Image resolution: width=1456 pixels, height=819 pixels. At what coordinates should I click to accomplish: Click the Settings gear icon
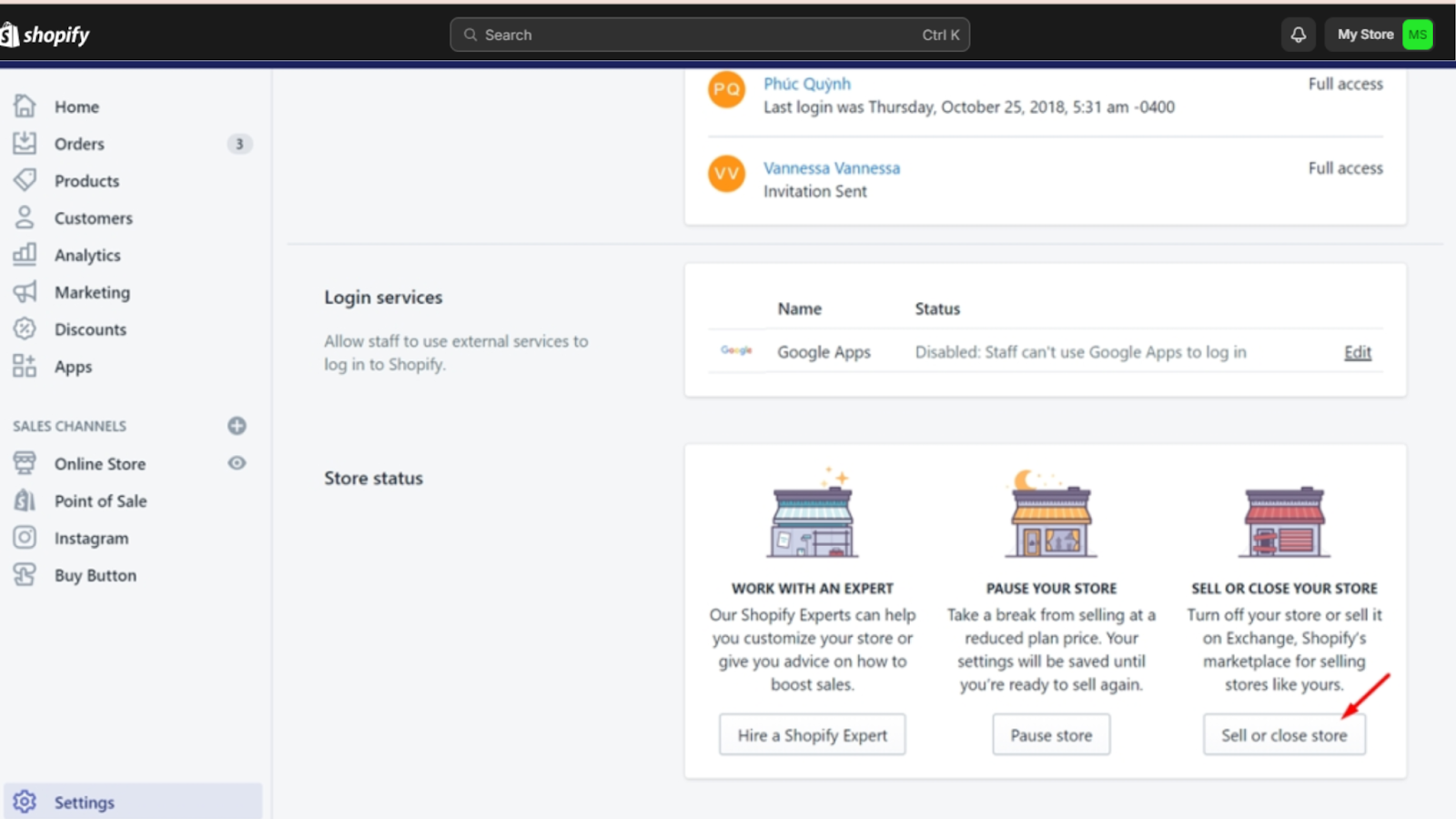click(x=25, y=802)
